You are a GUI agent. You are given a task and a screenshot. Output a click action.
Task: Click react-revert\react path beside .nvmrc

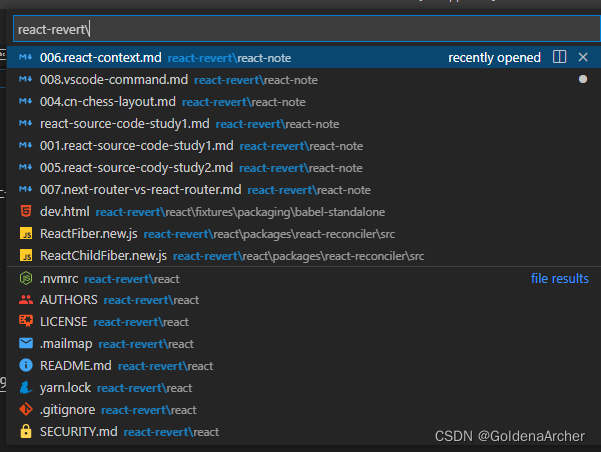coord(132,279)
